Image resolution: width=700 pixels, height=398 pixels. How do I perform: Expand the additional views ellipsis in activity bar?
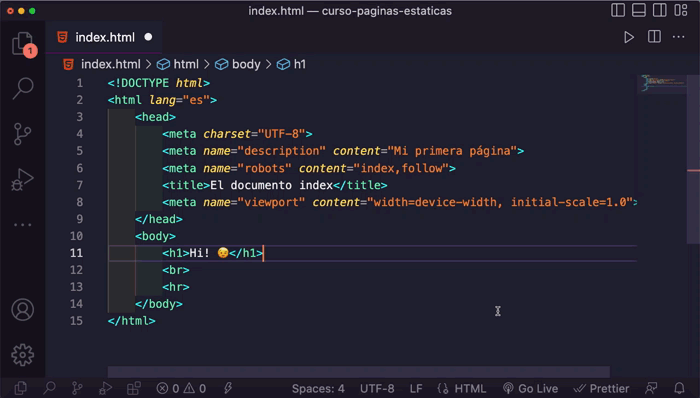(x=22, y=224)
